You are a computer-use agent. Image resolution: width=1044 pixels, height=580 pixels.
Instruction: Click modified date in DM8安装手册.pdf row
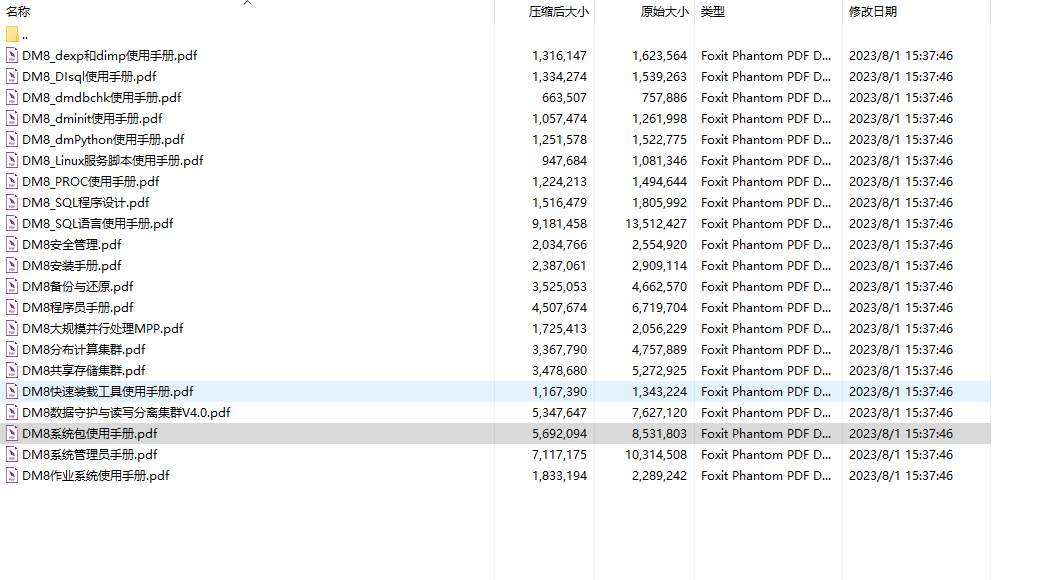point(901,265)
